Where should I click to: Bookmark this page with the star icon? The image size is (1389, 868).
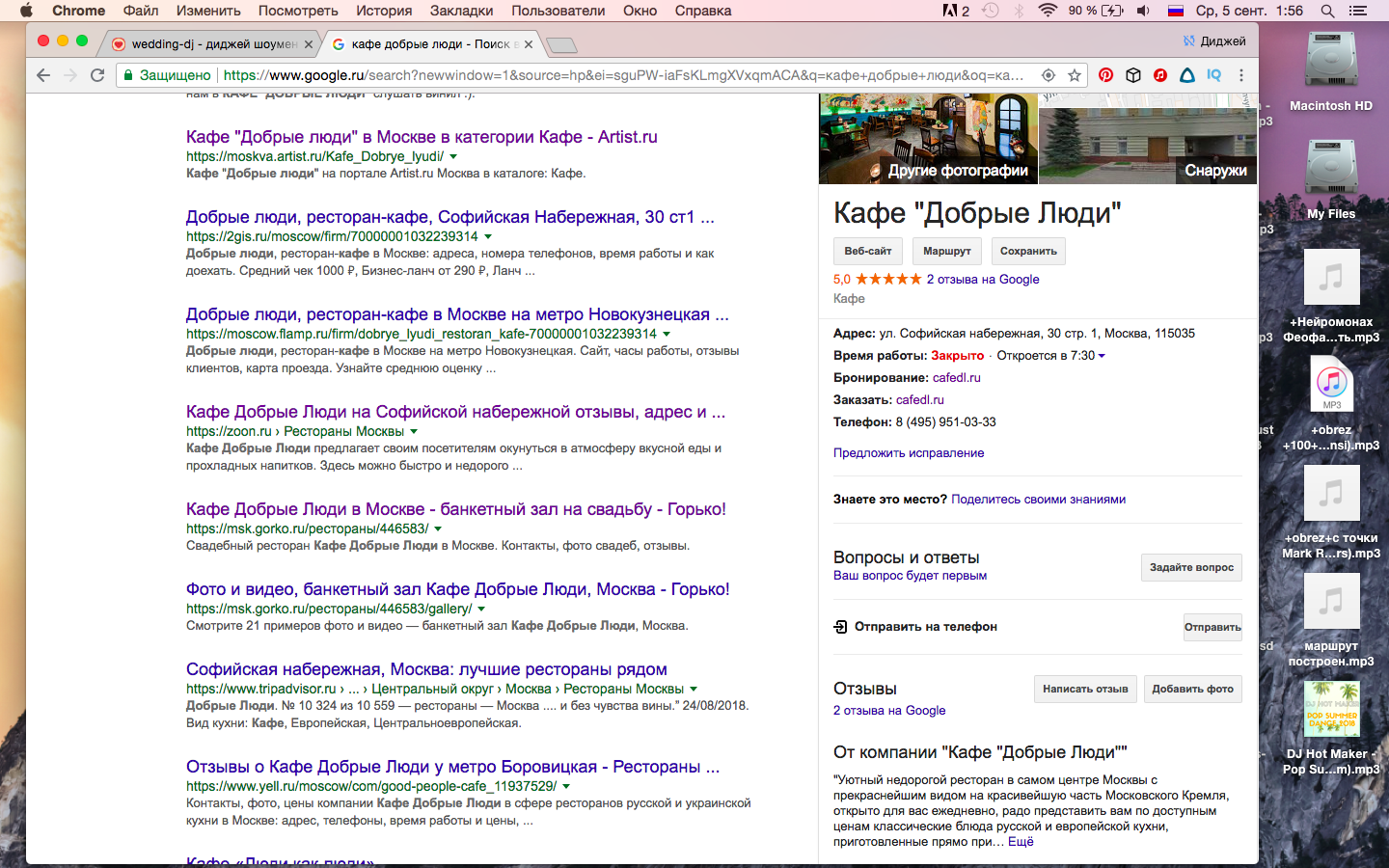[1075, 75]
